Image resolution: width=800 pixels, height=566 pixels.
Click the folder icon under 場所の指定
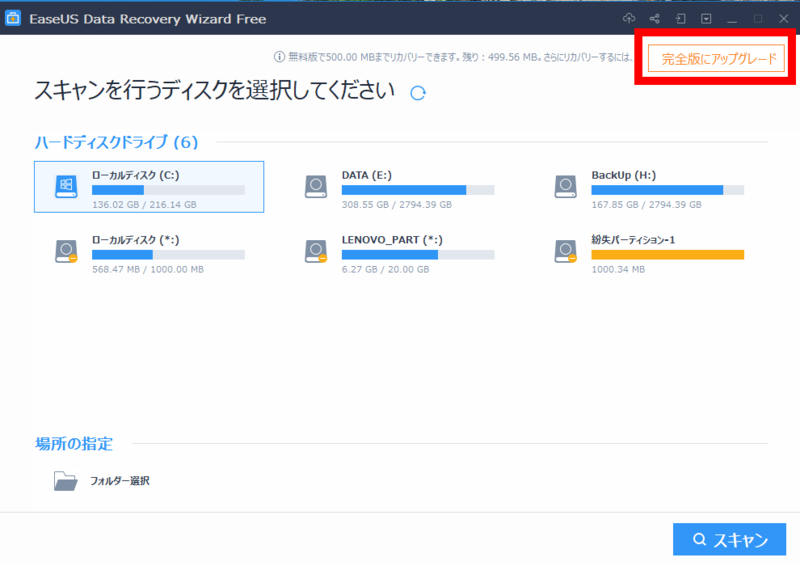[x=65, y=481]
